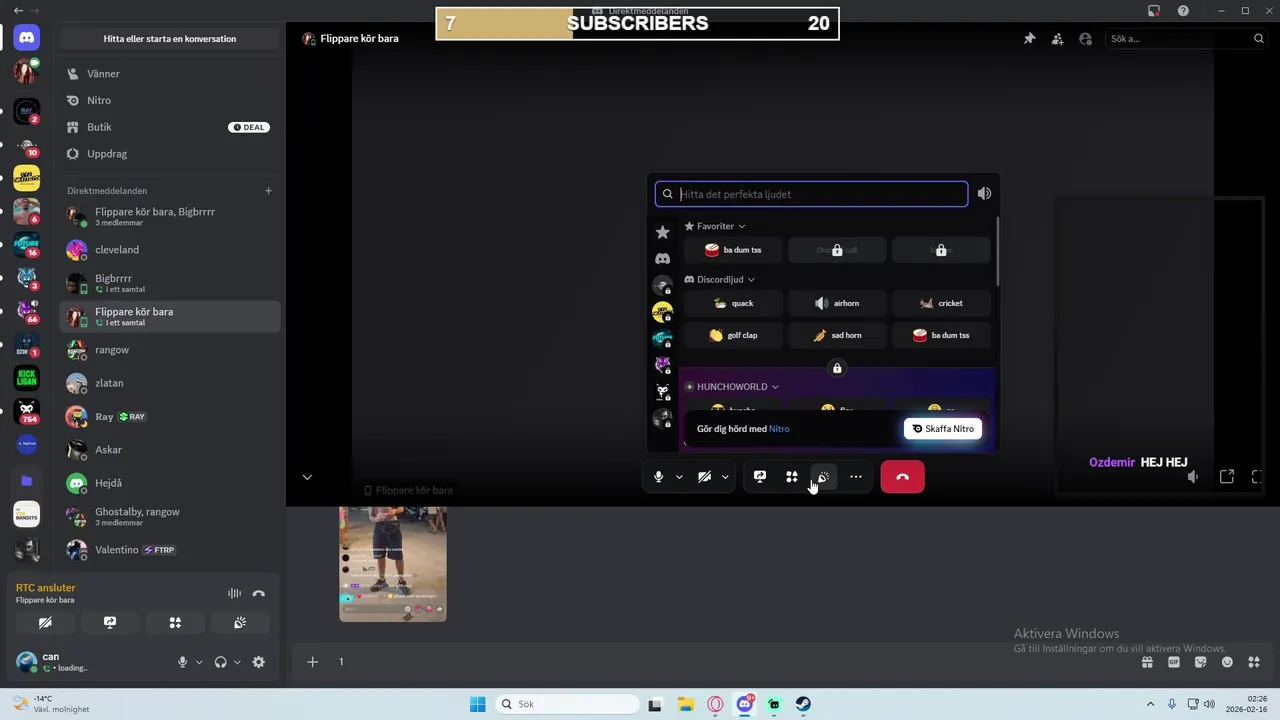The height and width of the screenshot is (720, 1280).
Task: Share your screen in call controls
Action: [760, 477]
